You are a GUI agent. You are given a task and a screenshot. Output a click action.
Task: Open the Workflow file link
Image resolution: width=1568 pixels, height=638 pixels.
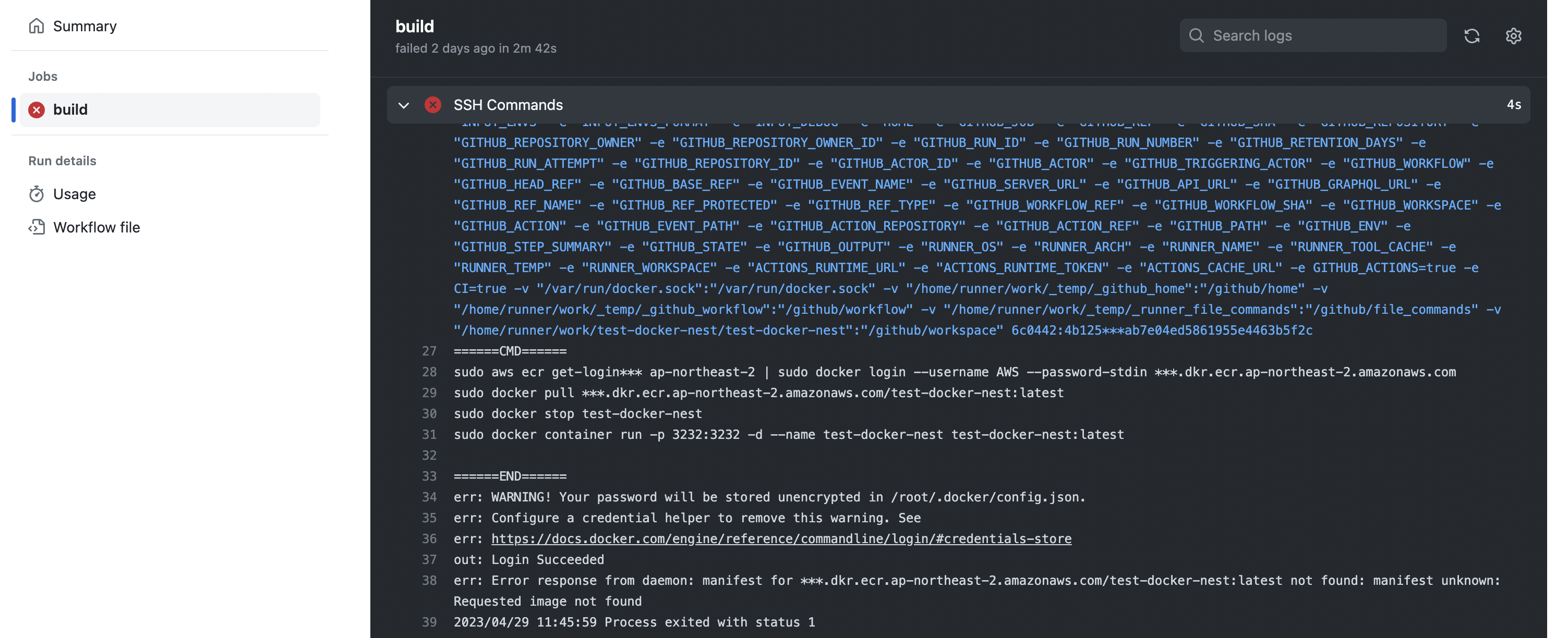[x=96, y=227]
